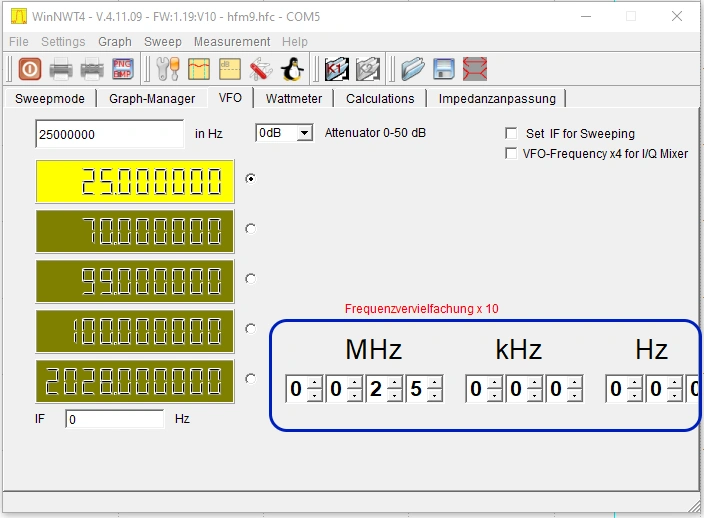Switch to the Graph-Manager tab
705x519 pixels.
(x=152, y=98)
